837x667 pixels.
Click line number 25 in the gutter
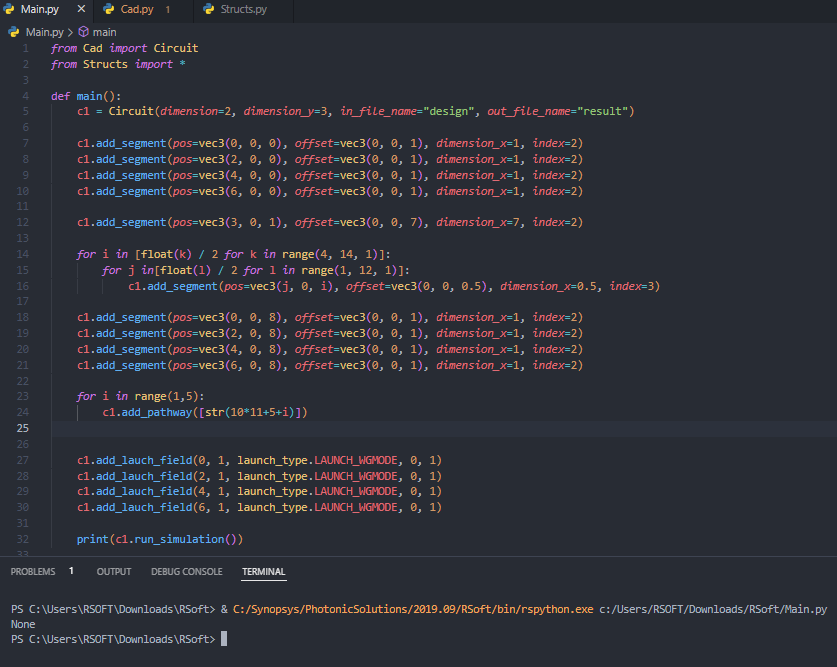22,428
